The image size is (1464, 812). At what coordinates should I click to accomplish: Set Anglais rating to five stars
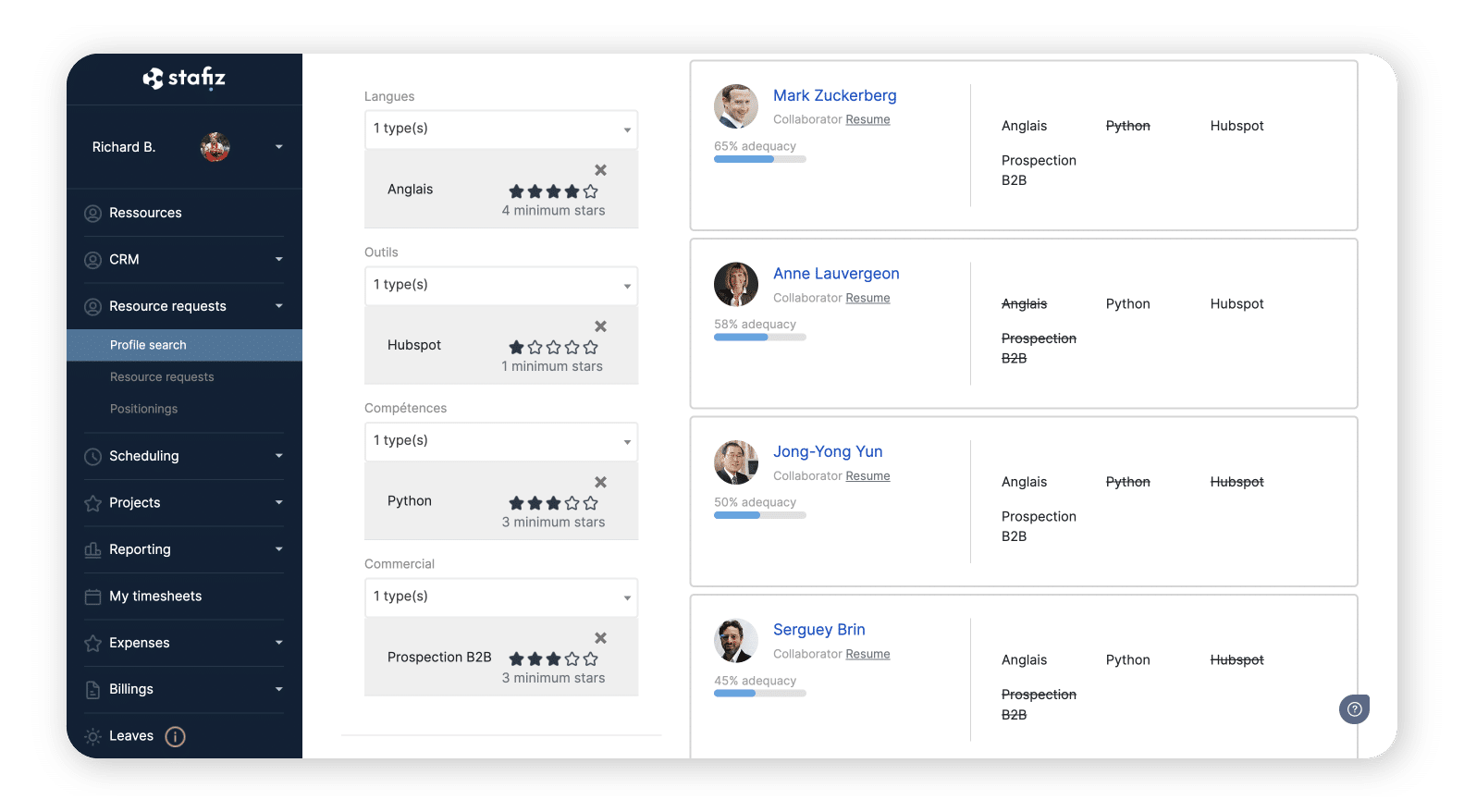tap(591, 191)
